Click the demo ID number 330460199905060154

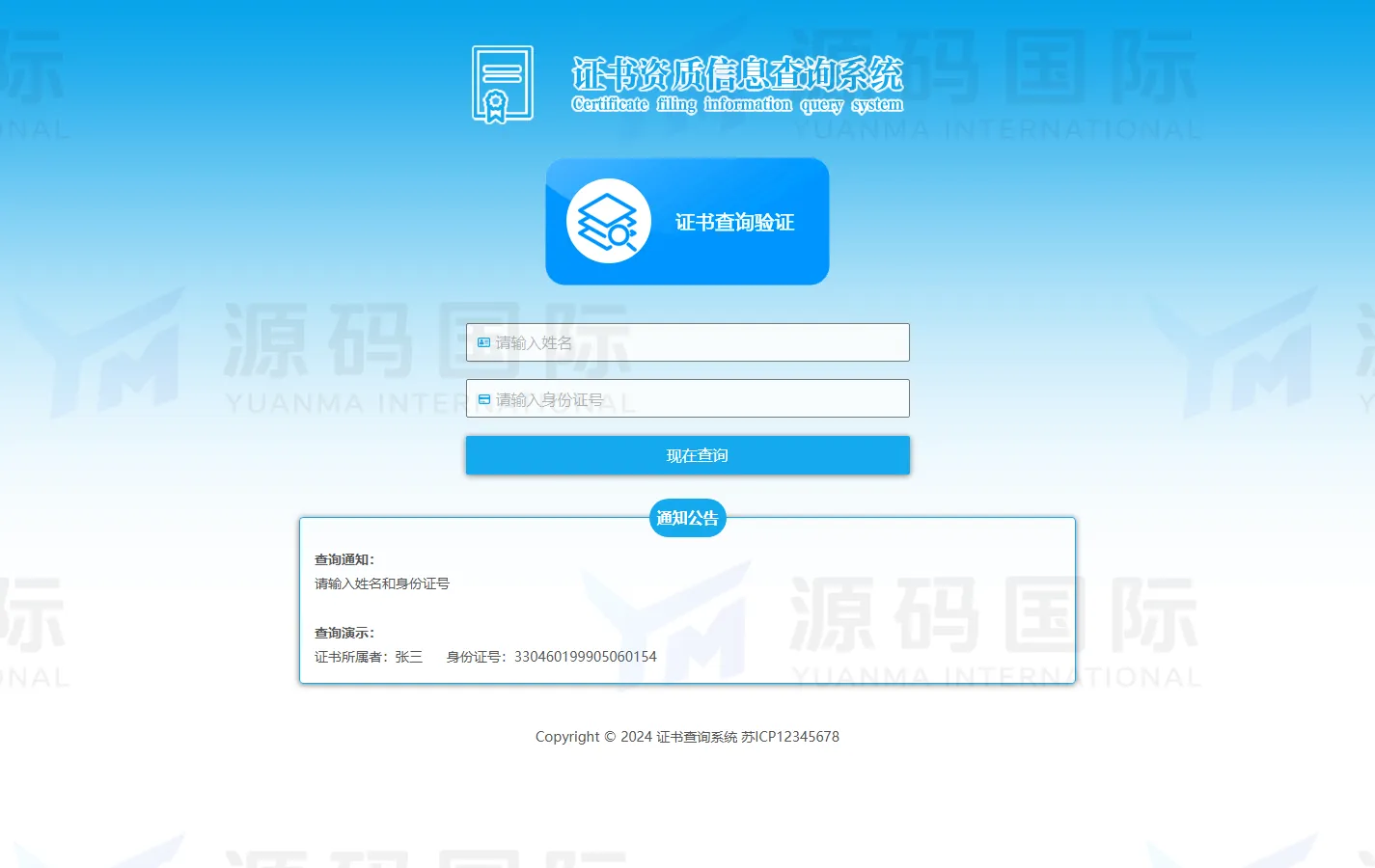586,657
